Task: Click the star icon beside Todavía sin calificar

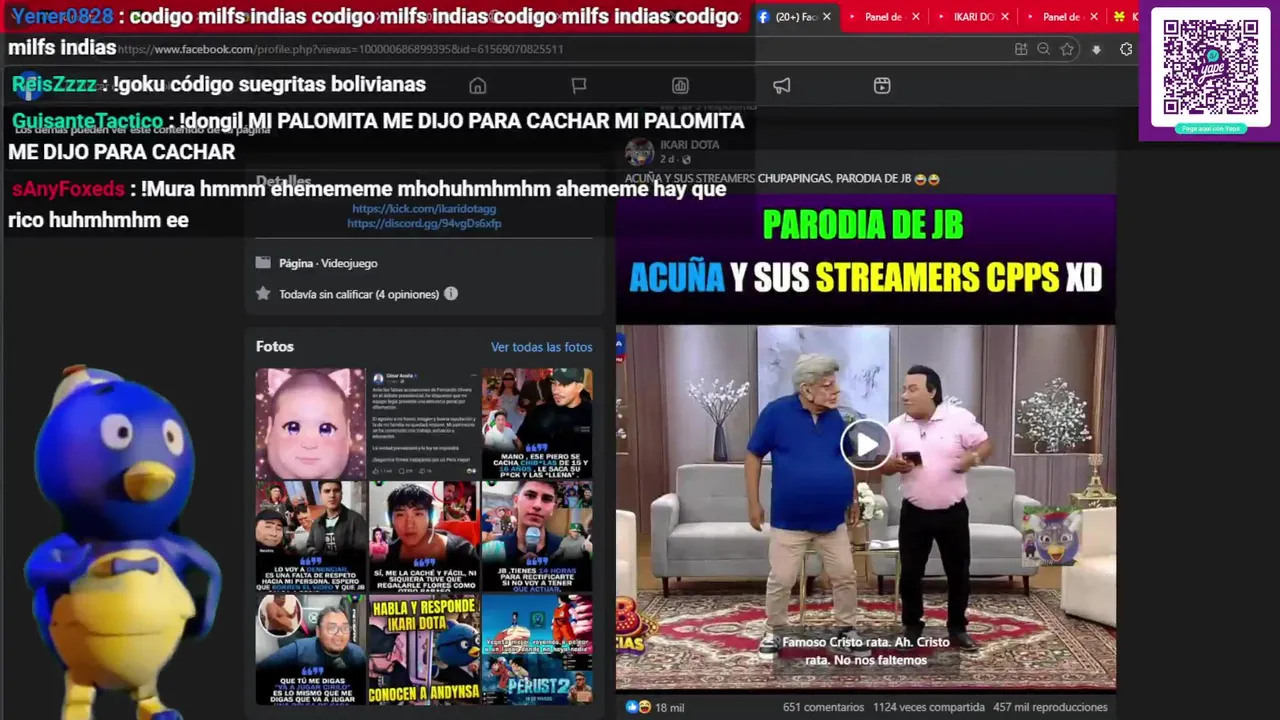Action: click(x=263, y=294)
